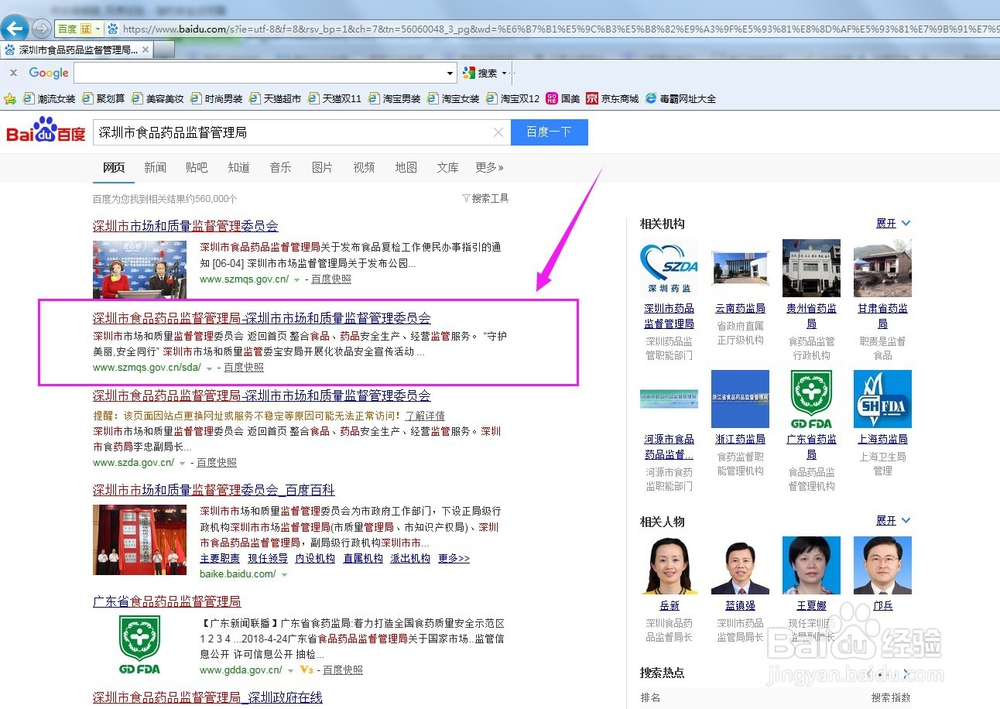The height and width of the screenshot is (709, 1000).
Task: Open the 天猫双11 bookmark
Action: [334, 99]
